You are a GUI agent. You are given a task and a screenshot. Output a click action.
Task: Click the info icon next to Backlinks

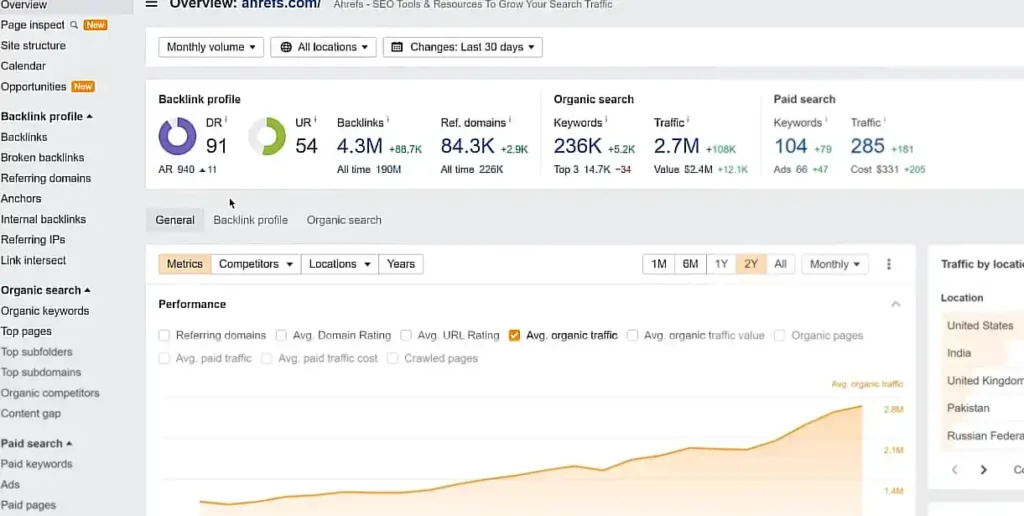(388, 120)
